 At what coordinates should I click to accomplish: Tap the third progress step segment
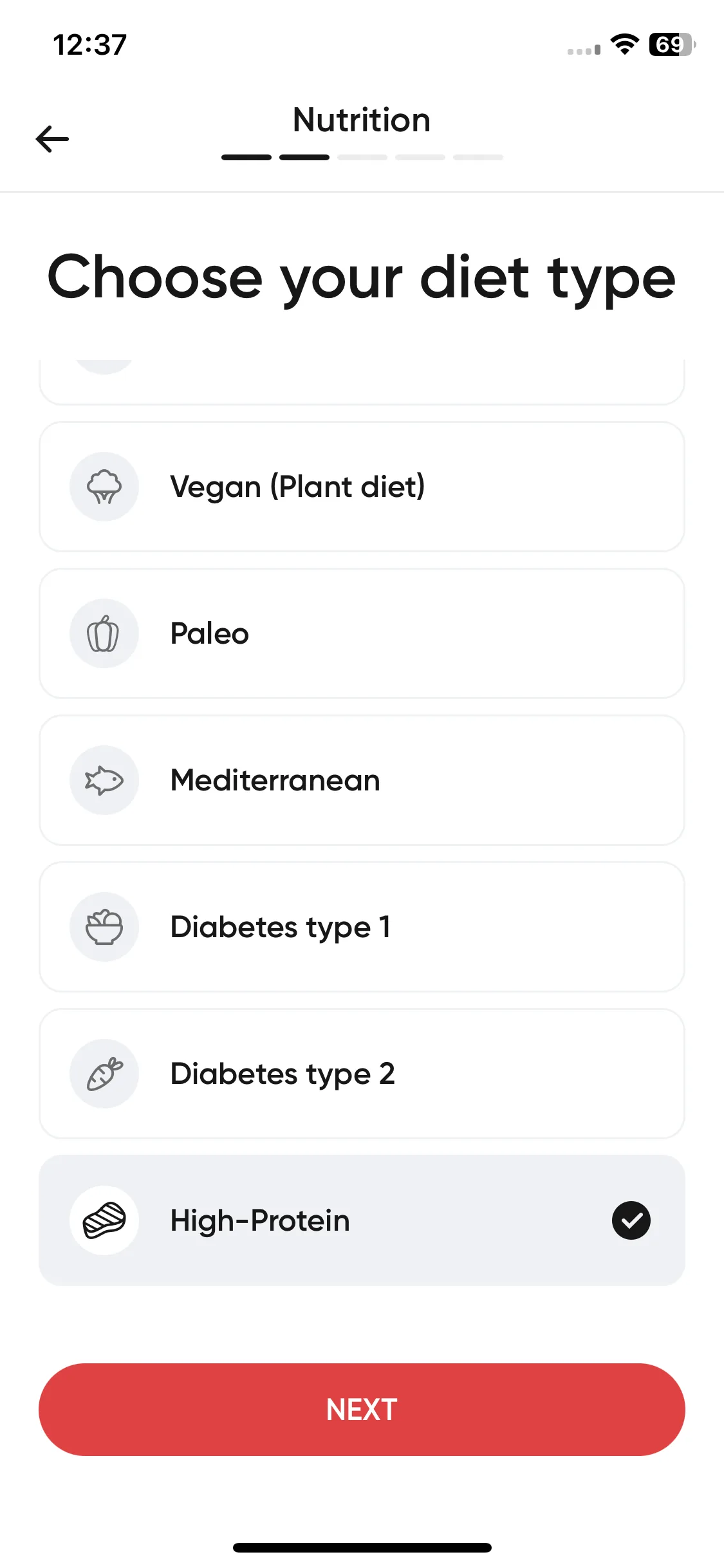362,157
